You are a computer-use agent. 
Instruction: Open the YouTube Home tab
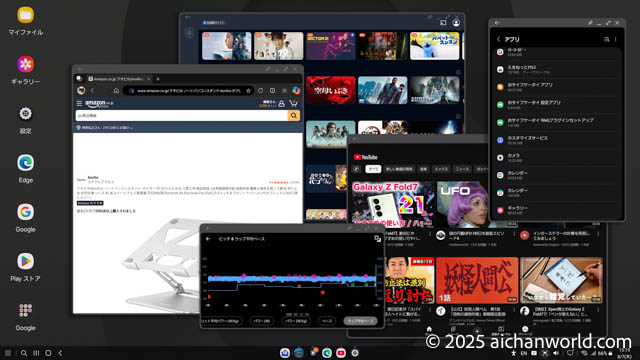[429, 330]
